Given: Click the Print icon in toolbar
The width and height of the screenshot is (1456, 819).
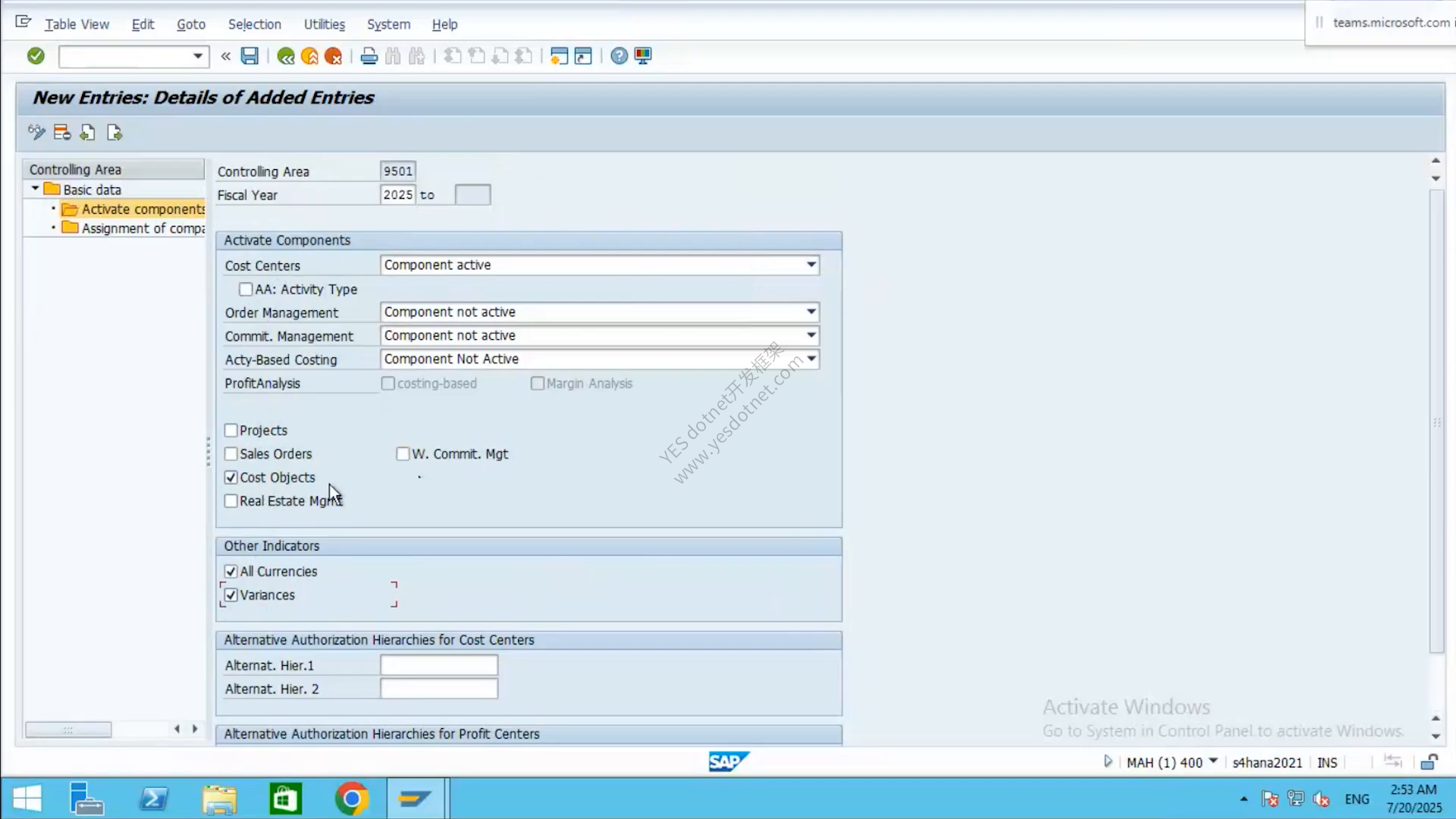Looking at the screenshot, I should [369, 56].
